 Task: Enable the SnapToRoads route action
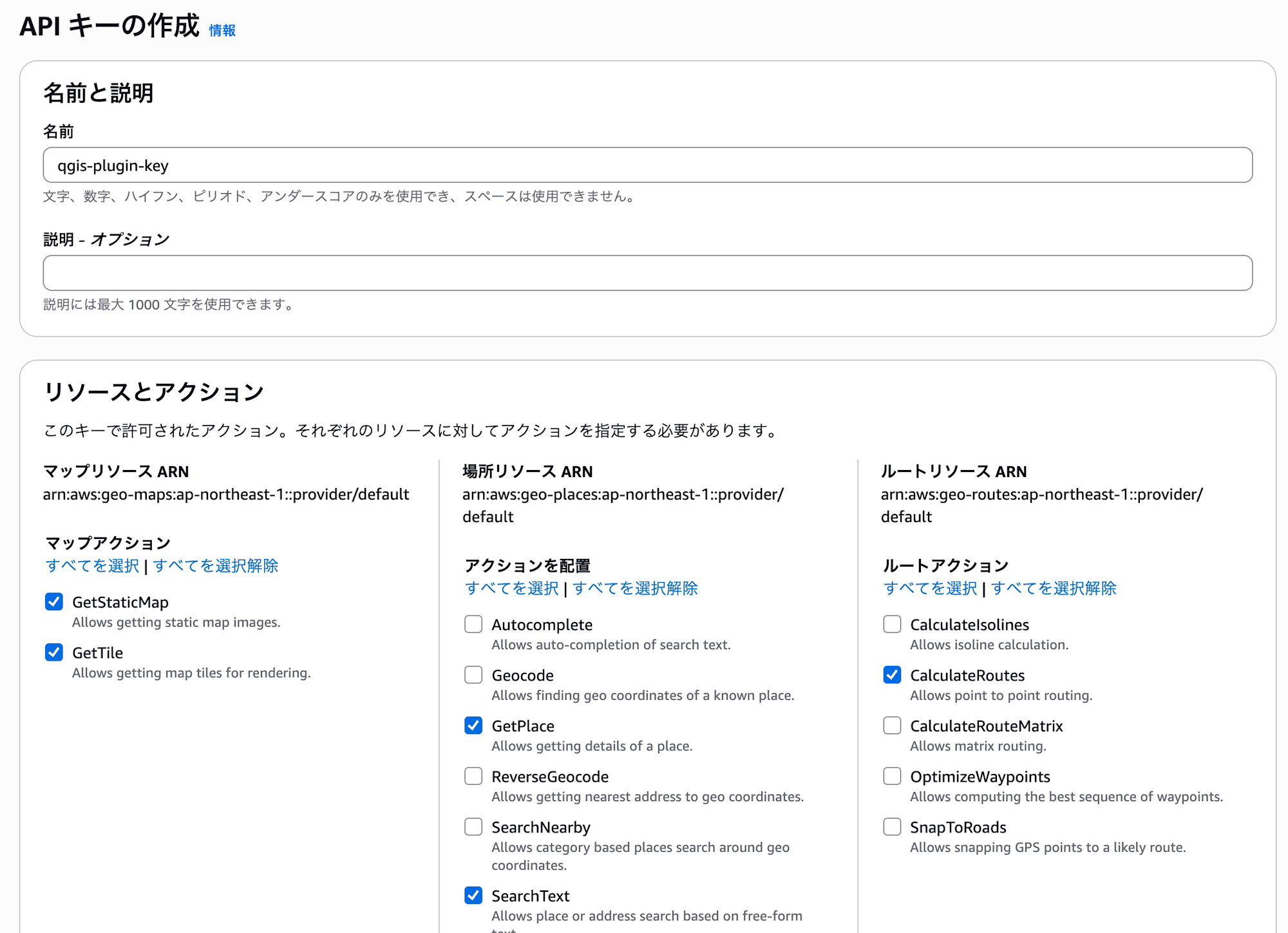click(x=892, y=826)
